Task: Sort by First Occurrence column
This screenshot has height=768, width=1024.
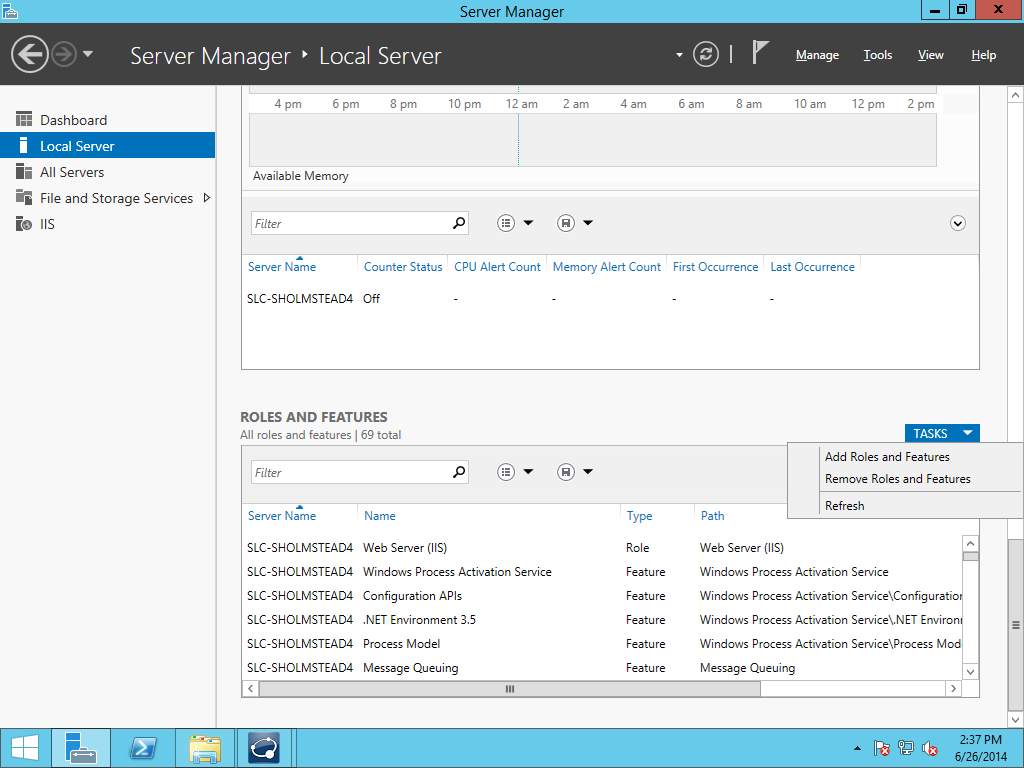Action: point(715,266)
